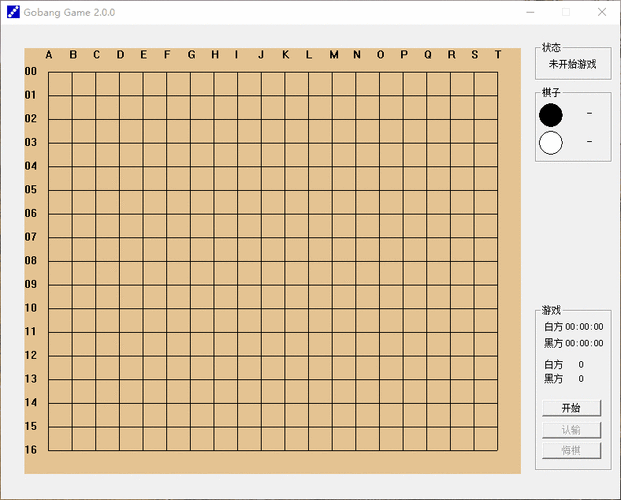Click row label 04

click(30, 166)
